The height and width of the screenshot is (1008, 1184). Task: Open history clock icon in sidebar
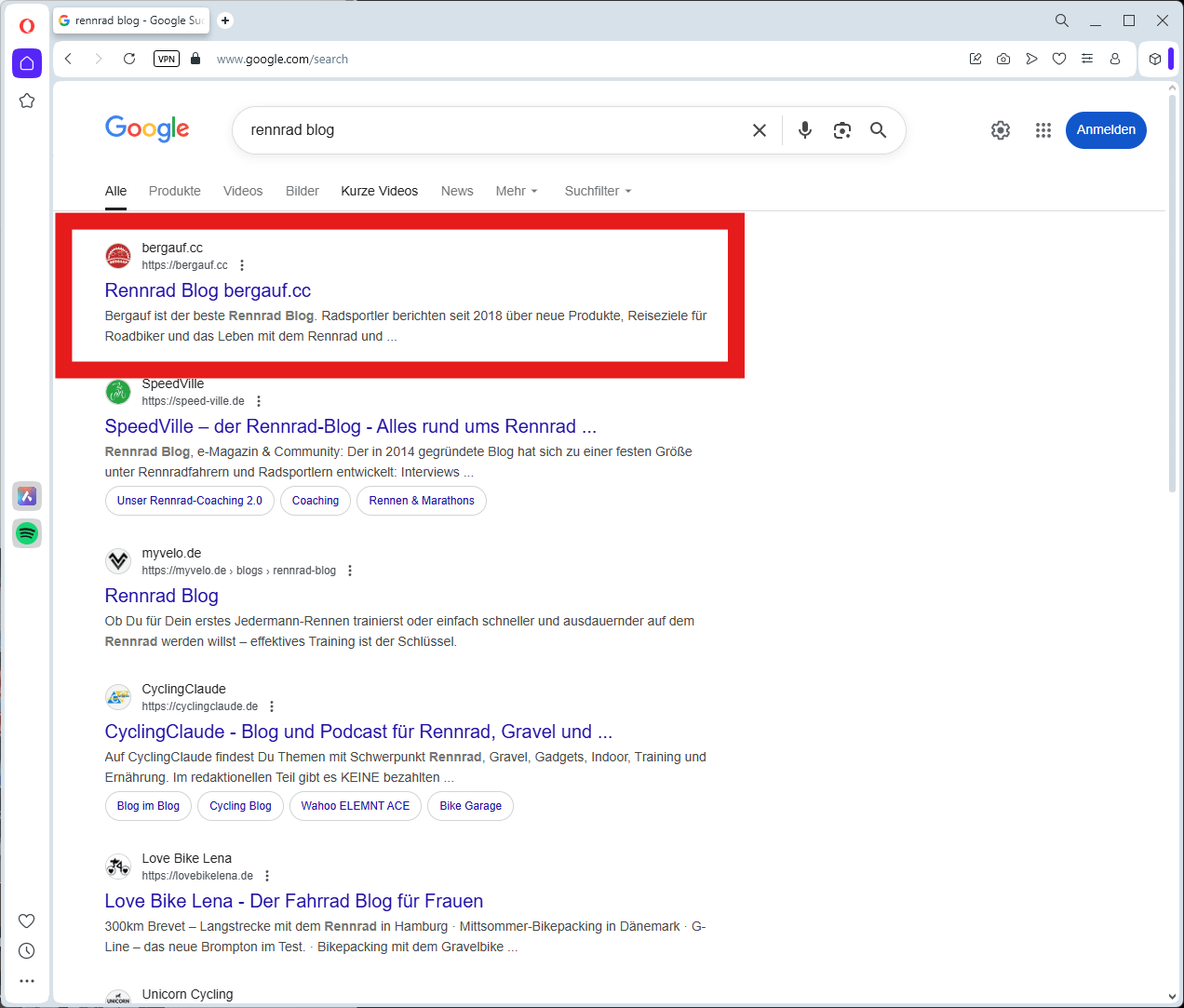(x=27, y=950)
